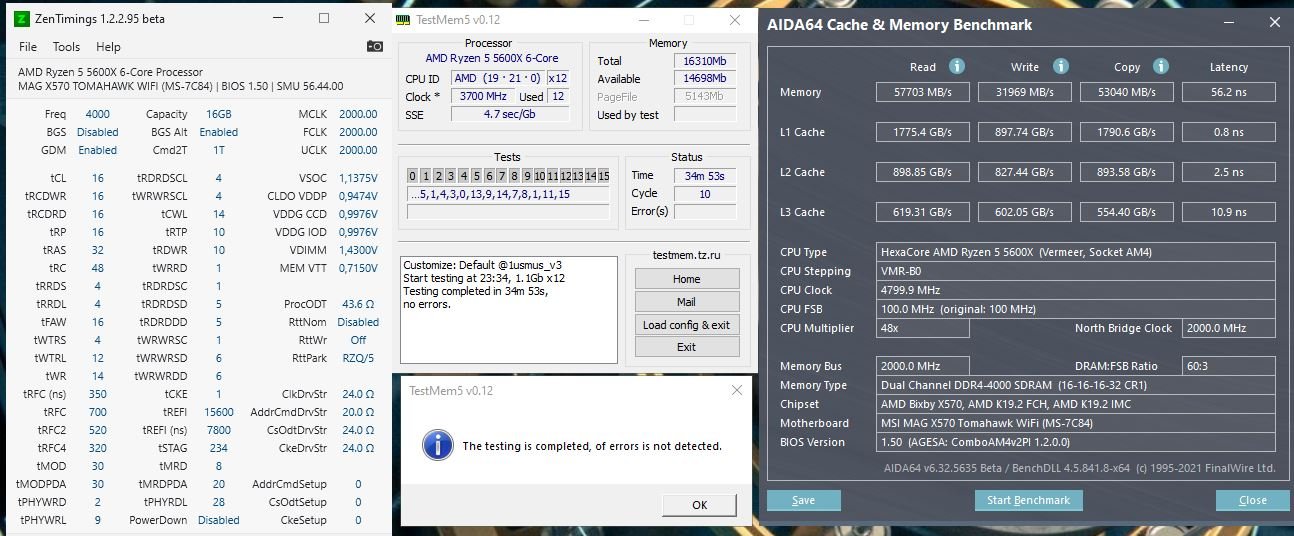The width and height of the screenshot is (1294, 536).
Task: Click the AddrCmdDrvStr value 20.0 Ω
Action: coord(358,412)
